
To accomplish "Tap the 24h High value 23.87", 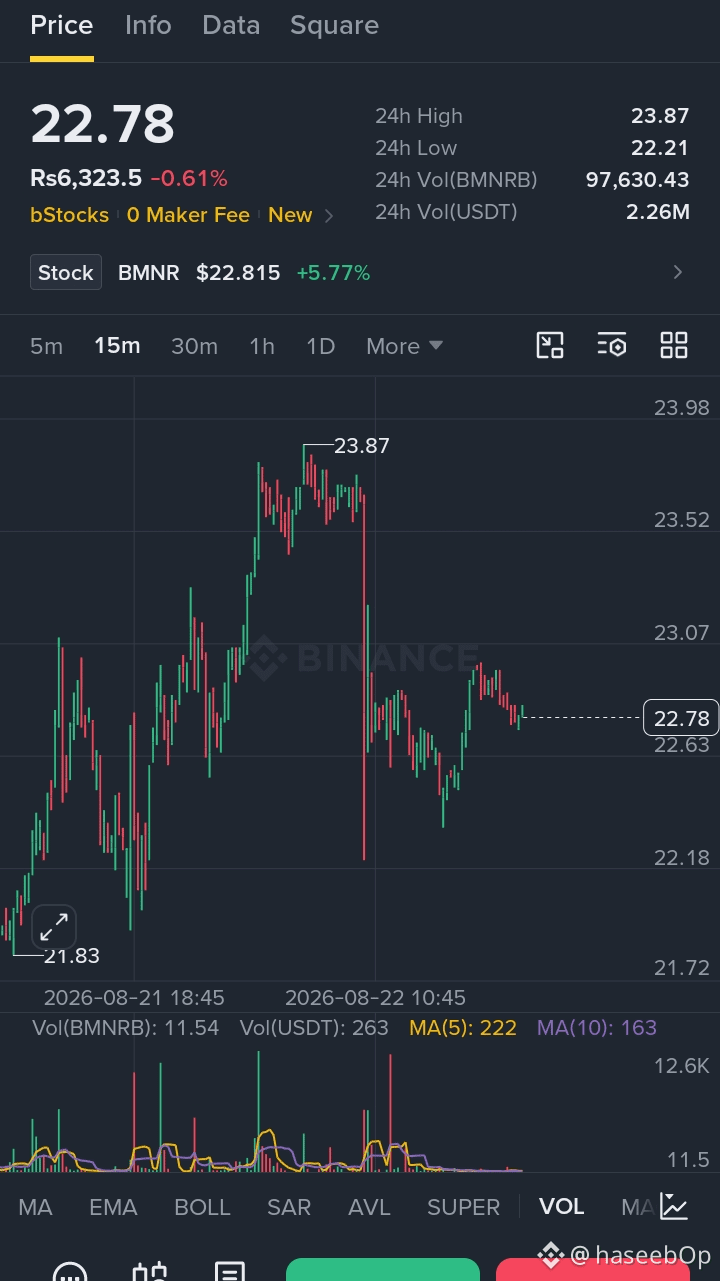I will point(660,116).
